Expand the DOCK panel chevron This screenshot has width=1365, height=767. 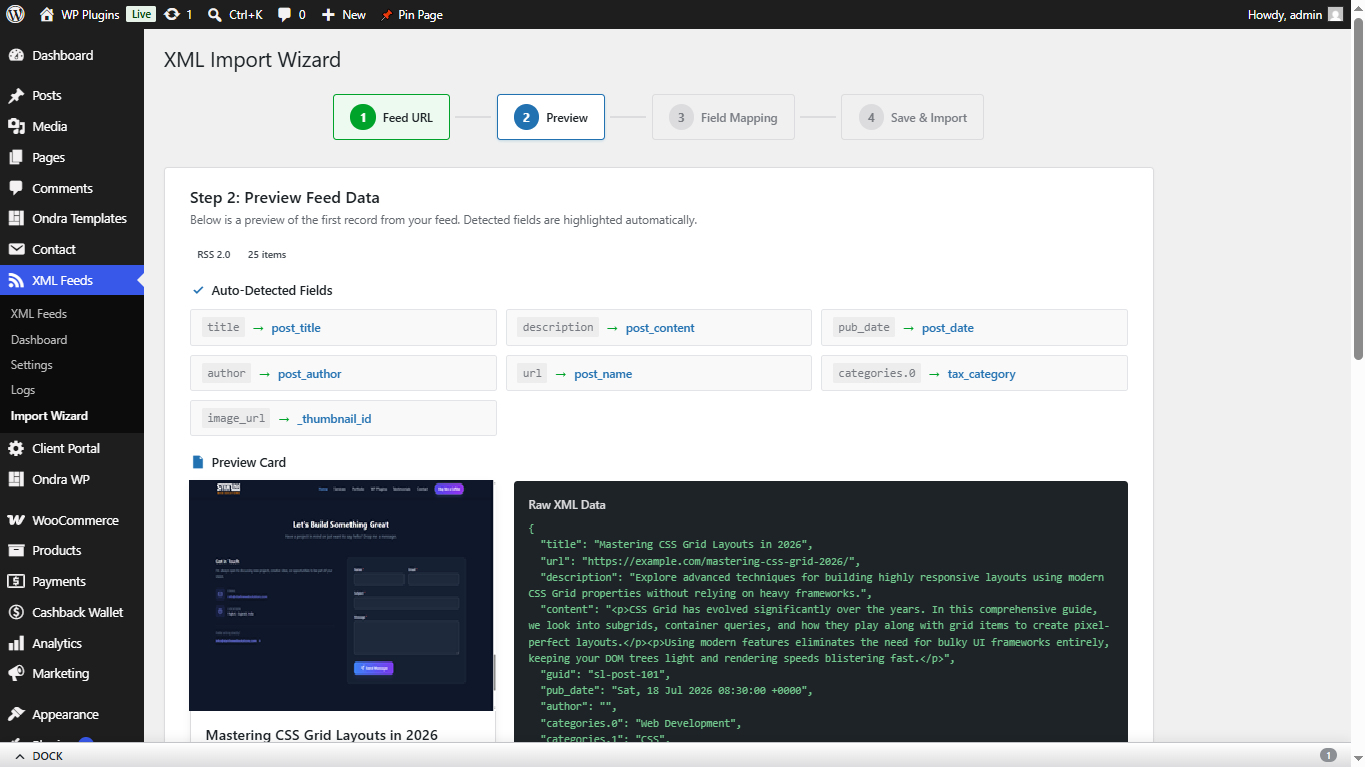pos(19,756)
